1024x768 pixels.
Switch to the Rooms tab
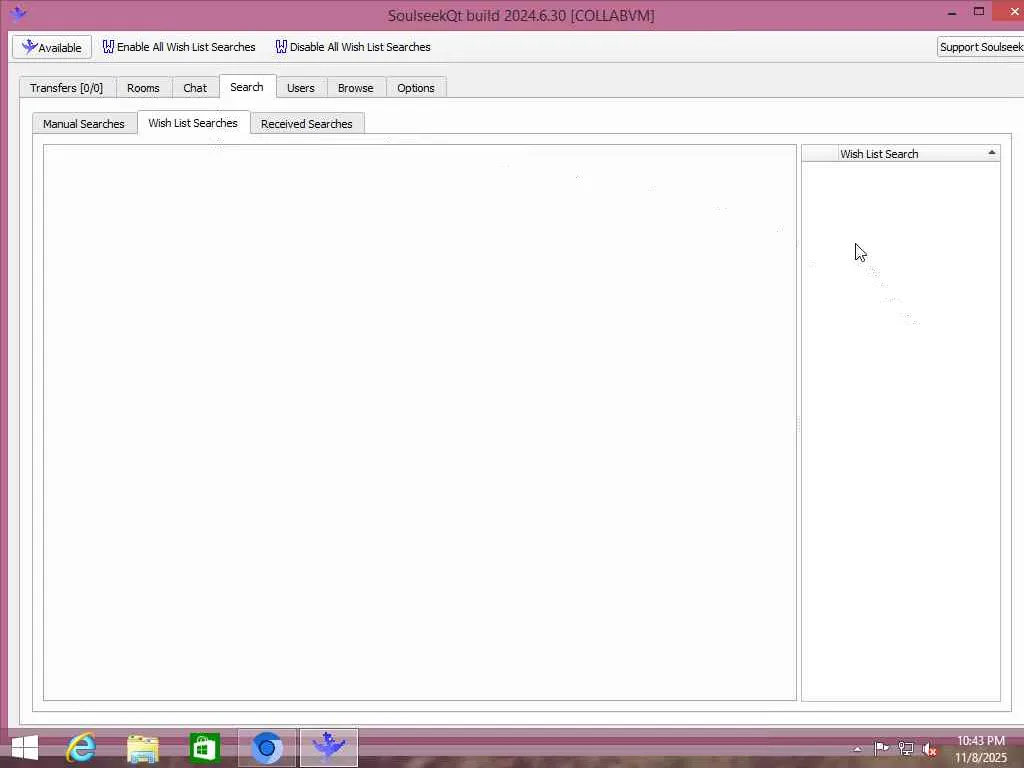(143, 88)
